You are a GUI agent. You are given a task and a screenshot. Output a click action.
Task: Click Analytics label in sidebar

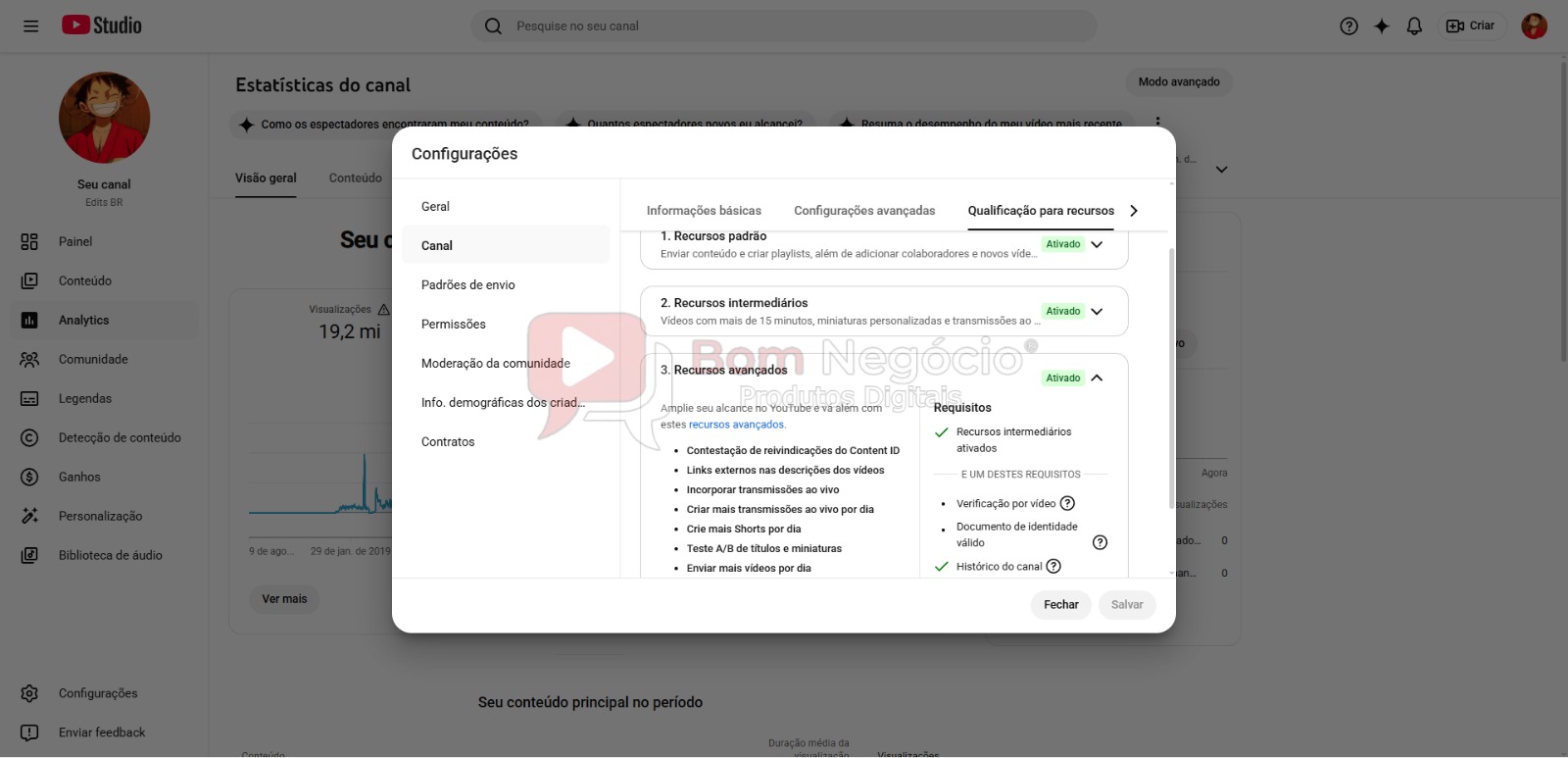[83, 320]
